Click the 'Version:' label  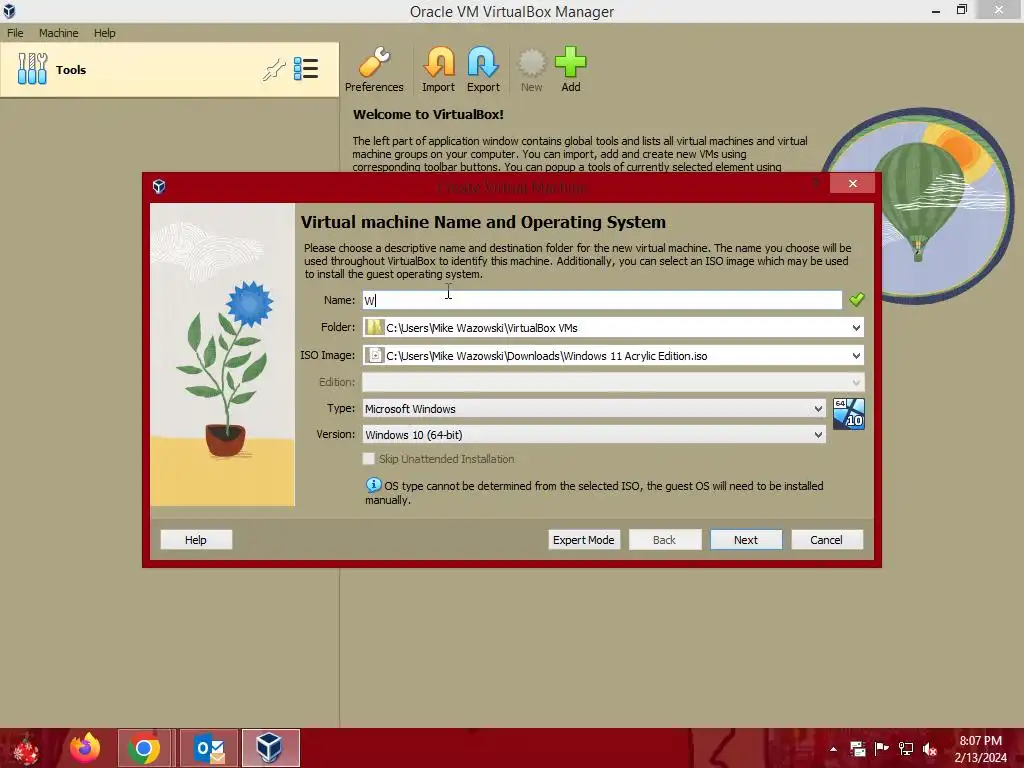(x=336, y=434)
